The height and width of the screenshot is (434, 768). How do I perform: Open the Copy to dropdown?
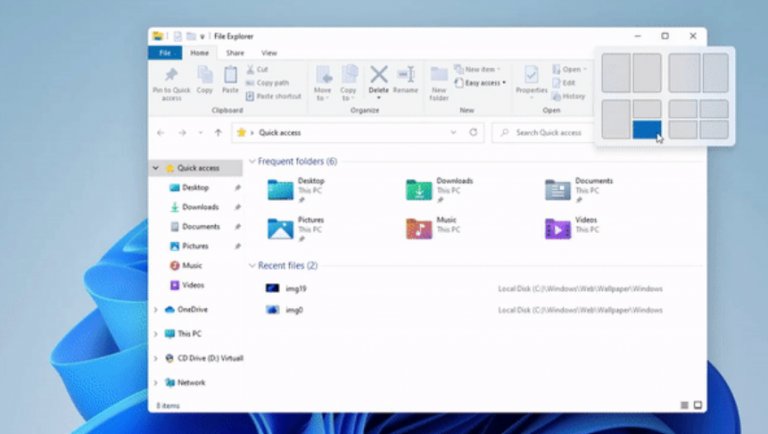(348, 83)
